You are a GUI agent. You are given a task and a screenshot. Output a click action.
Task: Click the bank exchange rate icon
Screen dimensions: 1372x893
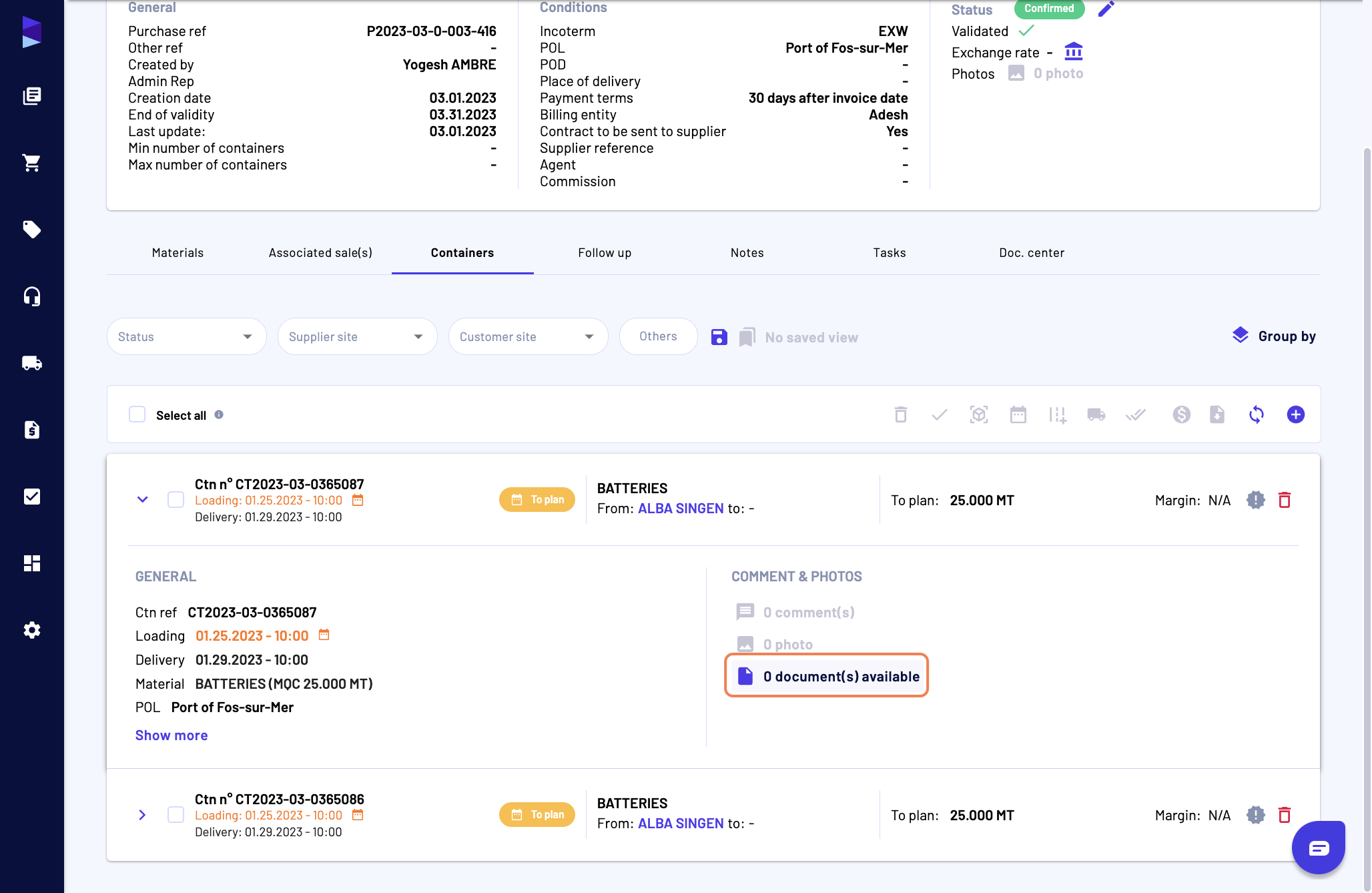click(x=1074, y=51)
